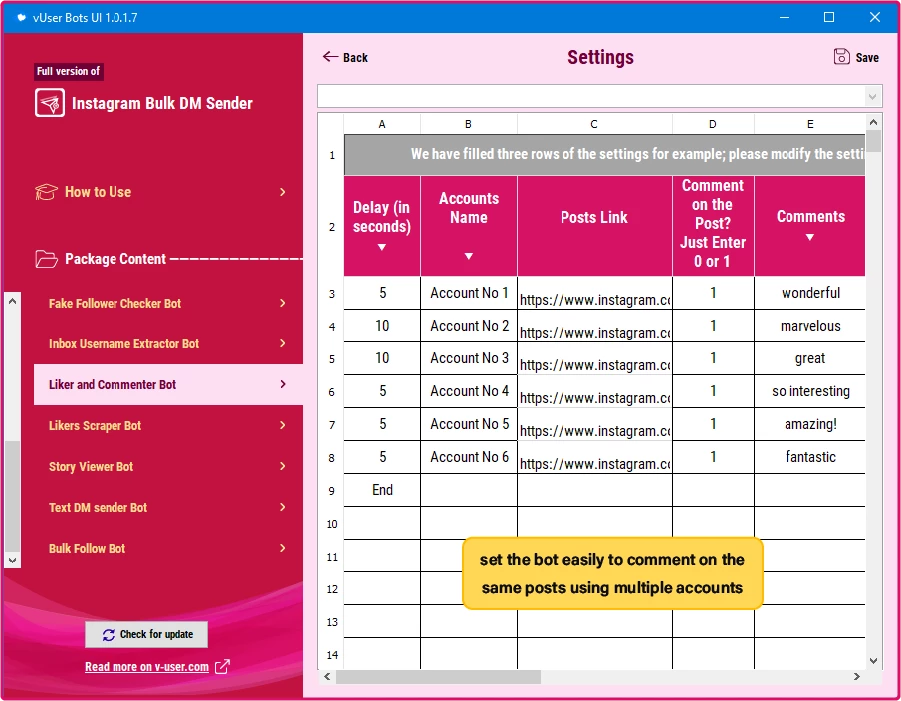Click the Comment on Post cell for Account No 4
Screen dimensions: 901x701
coord(713,391)
